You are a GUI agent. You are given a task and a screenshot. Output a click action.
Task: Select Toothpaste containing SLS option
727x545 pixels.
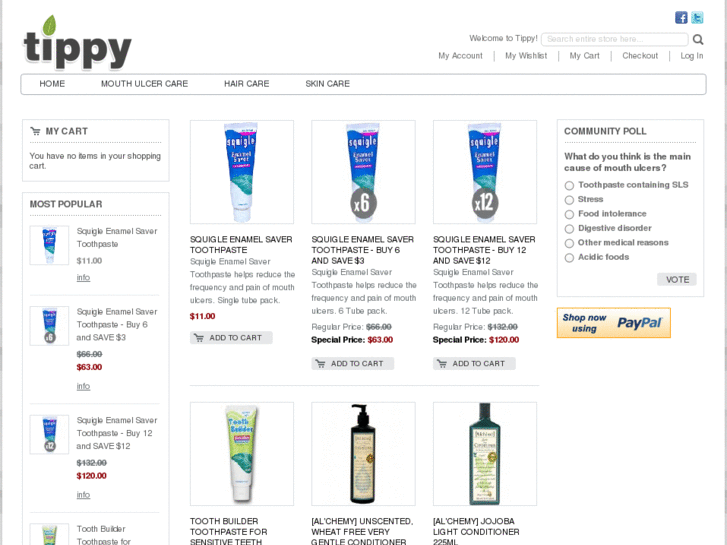(569, 186)
